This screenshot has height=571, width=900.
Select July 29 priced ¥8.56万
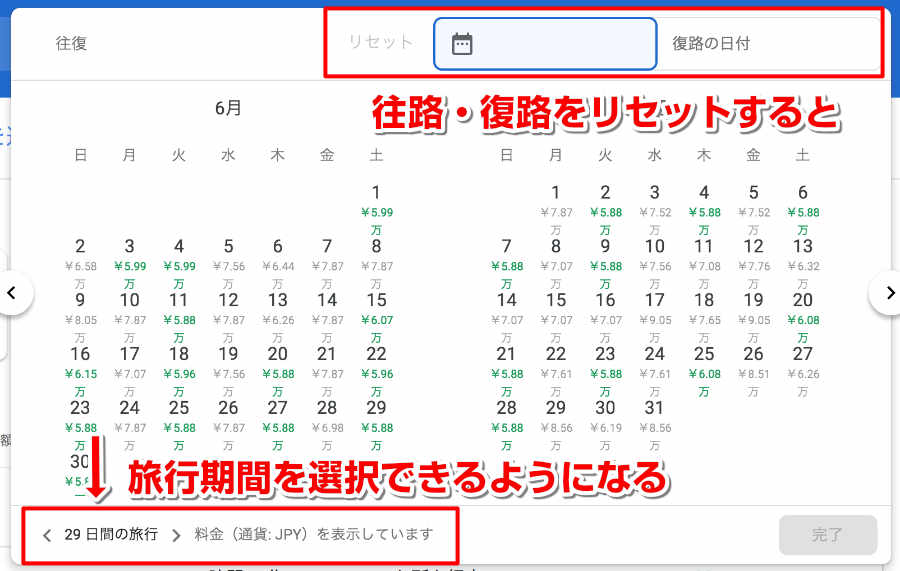[556, 425]
